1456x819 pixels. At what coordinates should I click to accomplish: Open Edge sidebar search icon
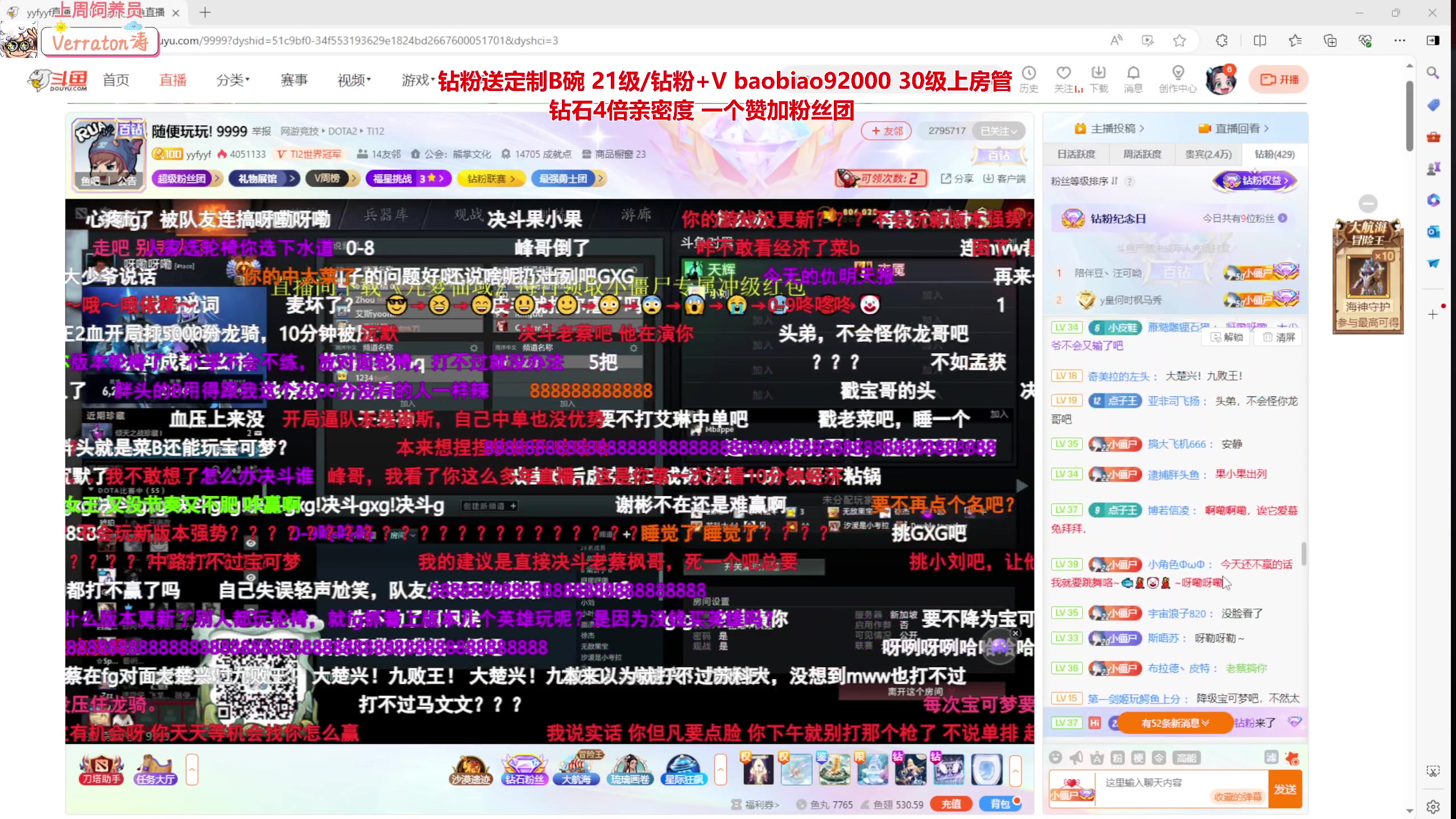click(1433, 73)
